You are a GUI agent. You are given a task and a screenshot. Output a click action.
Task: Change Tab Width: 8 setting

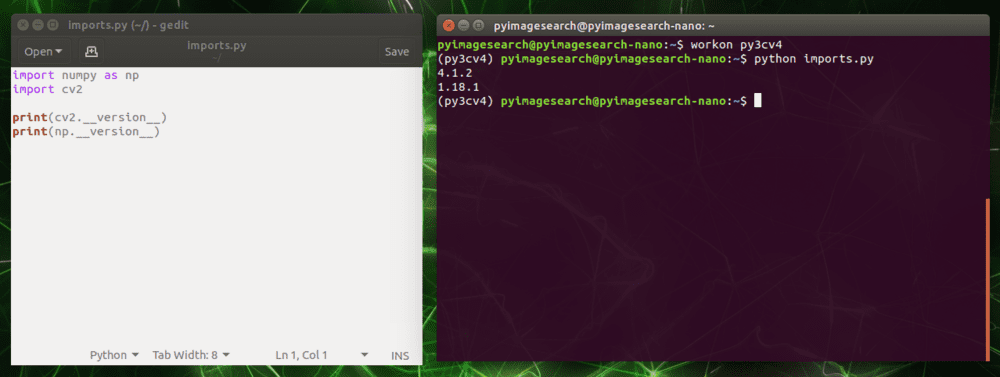pos(191,355)
